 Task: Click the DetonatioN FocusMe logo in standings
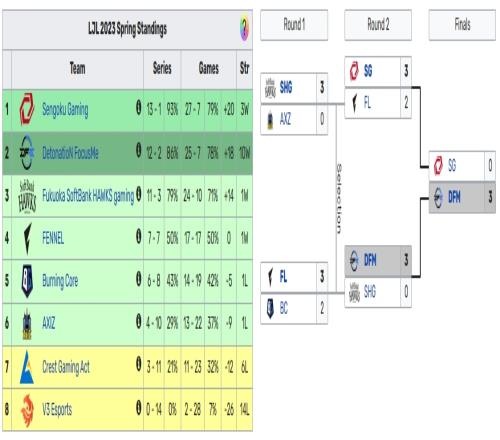pos(27,152)
